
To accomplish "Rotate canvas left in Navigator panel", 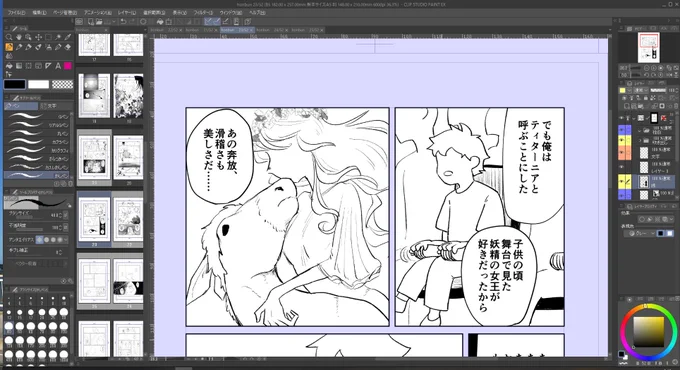I will pos(647,75).
